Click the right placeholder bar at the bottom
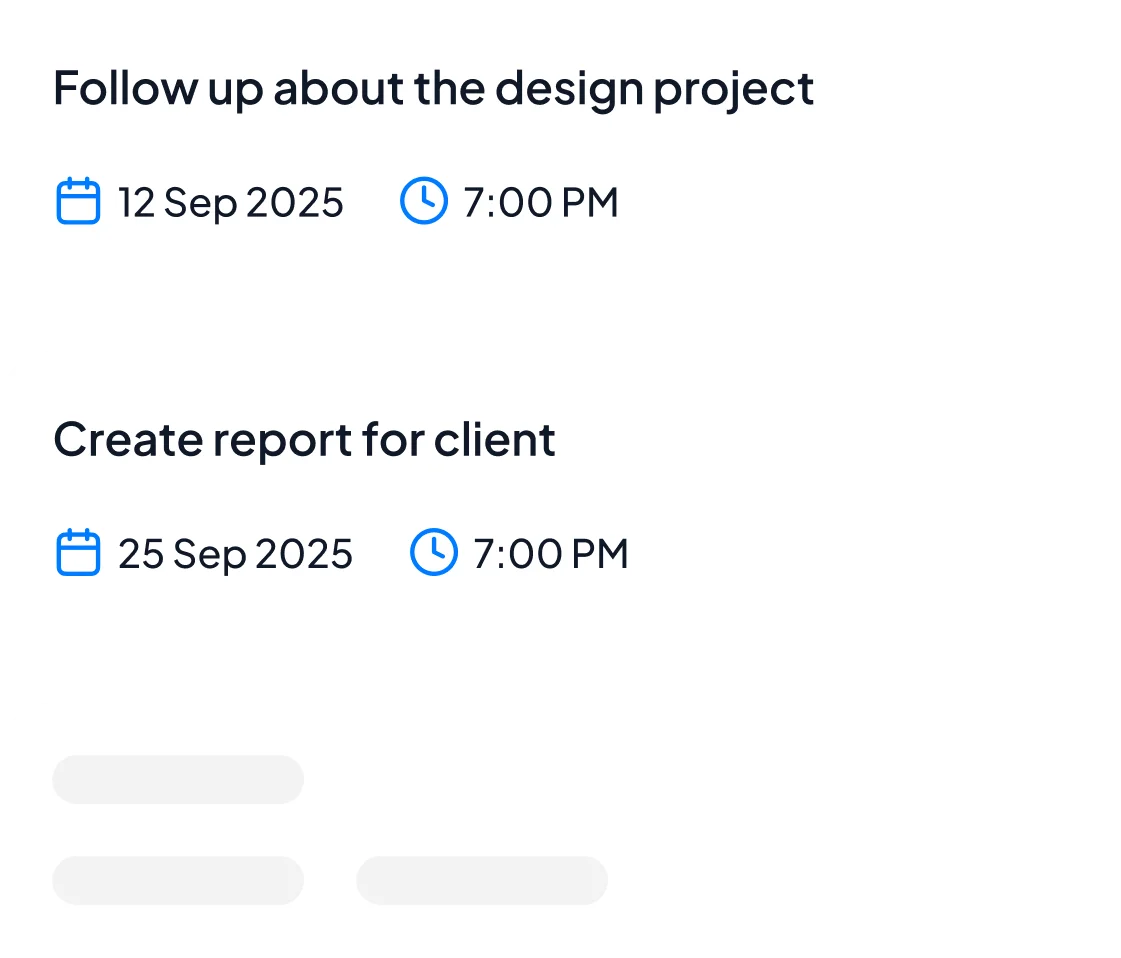1121x958 pixels. [x=482, y=881]
